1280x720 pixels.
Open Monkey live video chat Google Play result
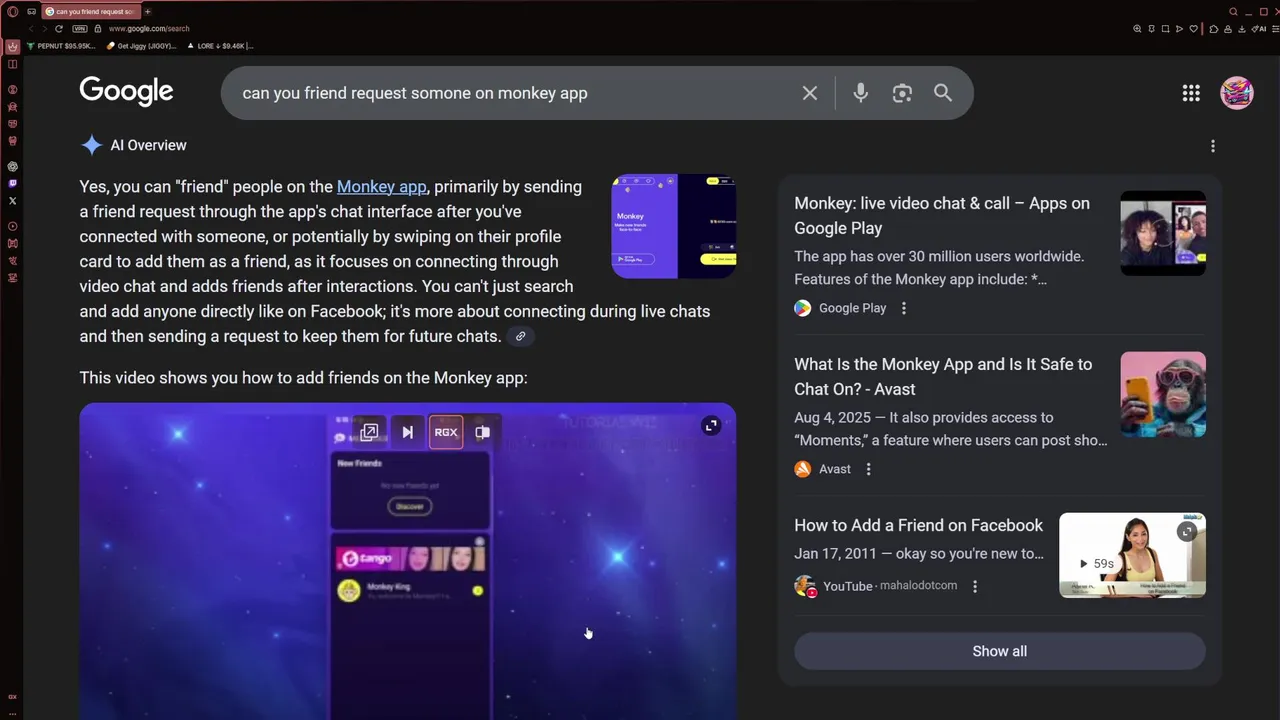pos(942,215)
